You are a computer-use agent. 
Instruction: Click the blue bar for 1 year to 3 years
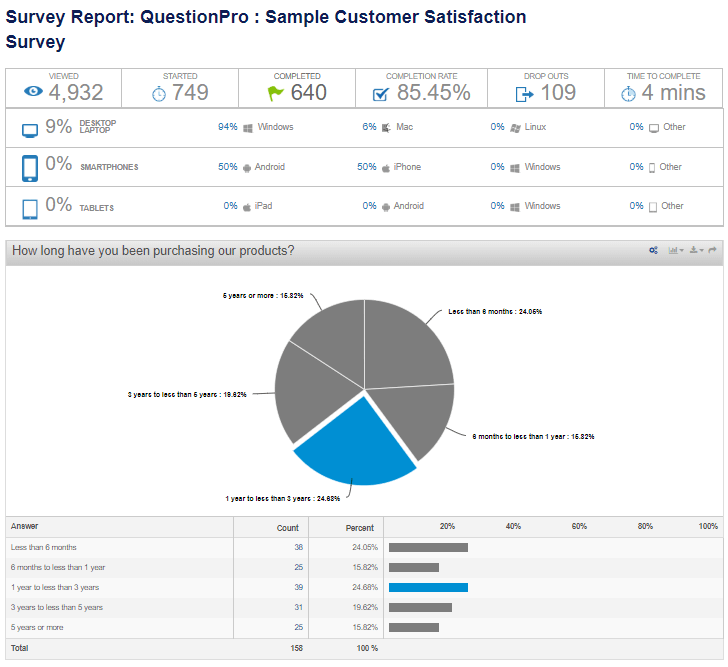pyautogui.click(x=428, y=588)
